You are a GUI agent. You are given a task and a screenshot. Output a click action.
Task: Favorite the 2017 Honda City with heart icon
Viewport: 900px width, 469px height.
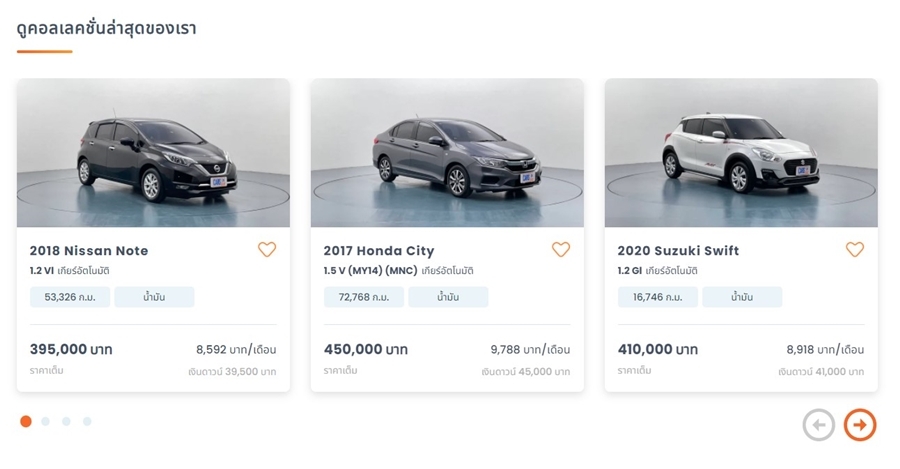click(561, 250)
